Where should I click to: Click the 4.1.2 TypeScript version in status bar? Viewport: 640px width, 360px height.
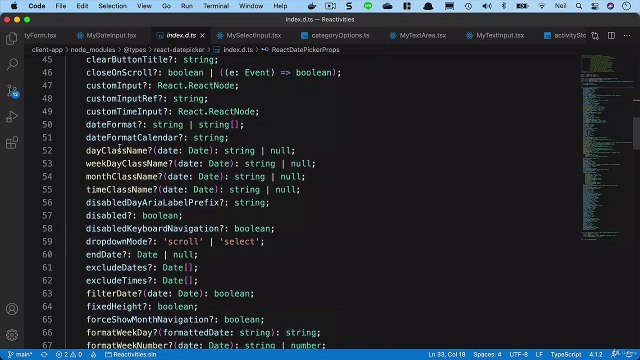596,355
